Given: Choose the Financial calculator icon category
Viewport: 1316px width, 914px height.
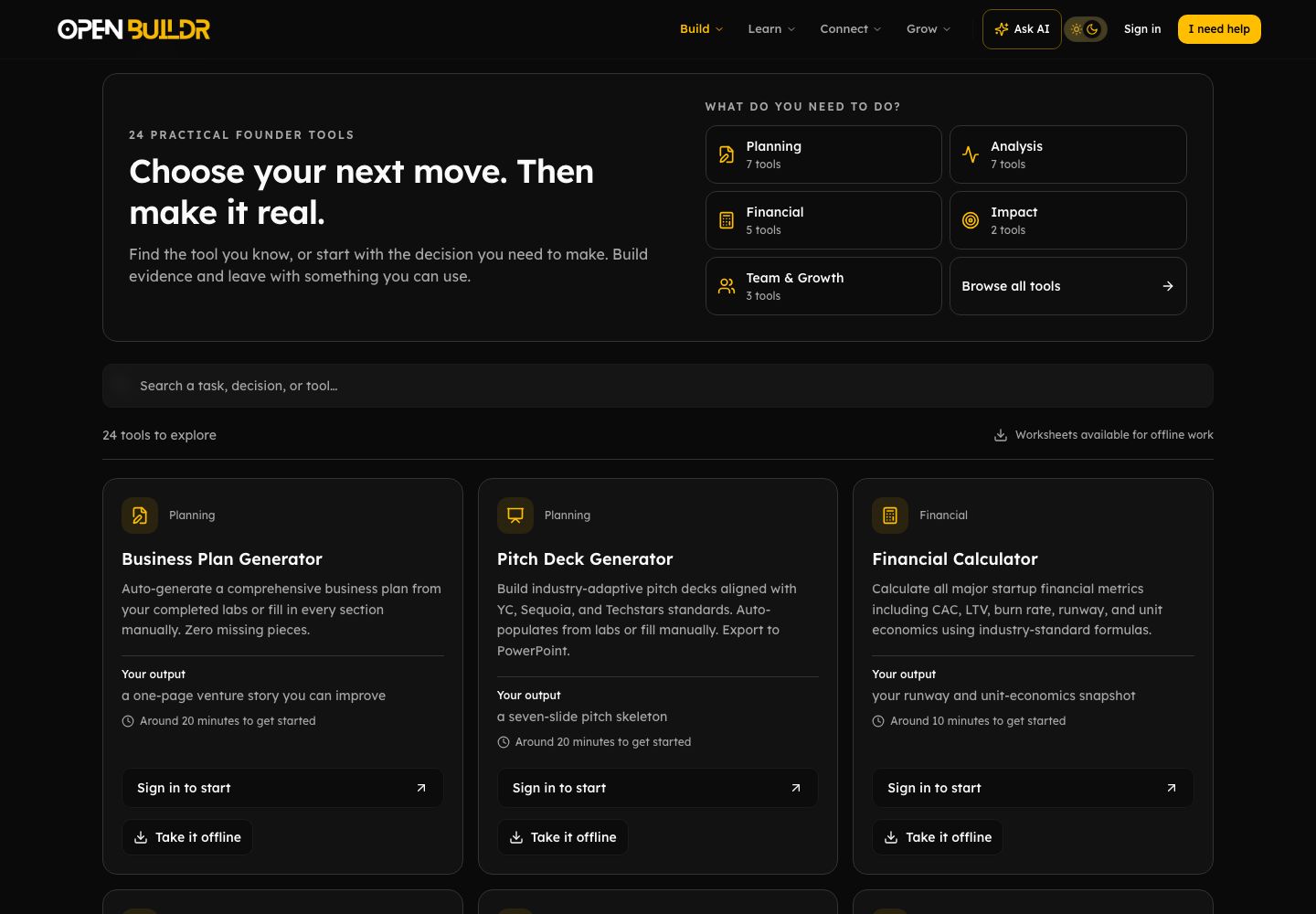Looking at the screenshot, I should pyautogui.click(x=823, y=220).
